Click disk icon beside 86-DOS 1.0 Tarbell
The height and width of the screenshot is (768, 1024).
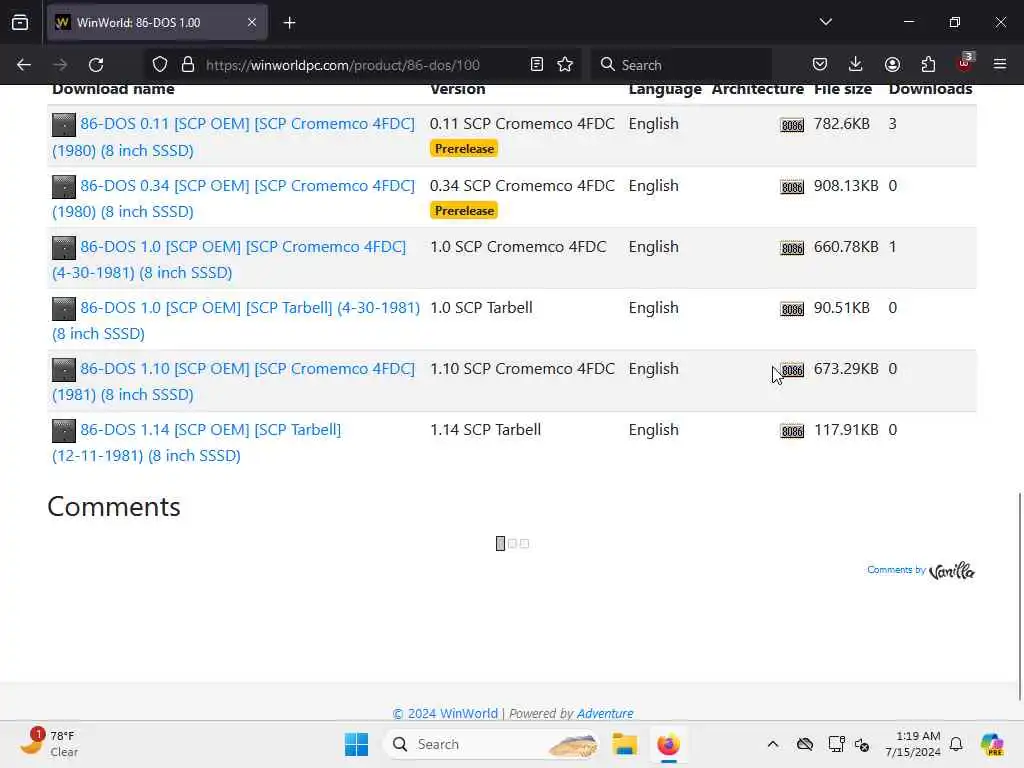64,309
